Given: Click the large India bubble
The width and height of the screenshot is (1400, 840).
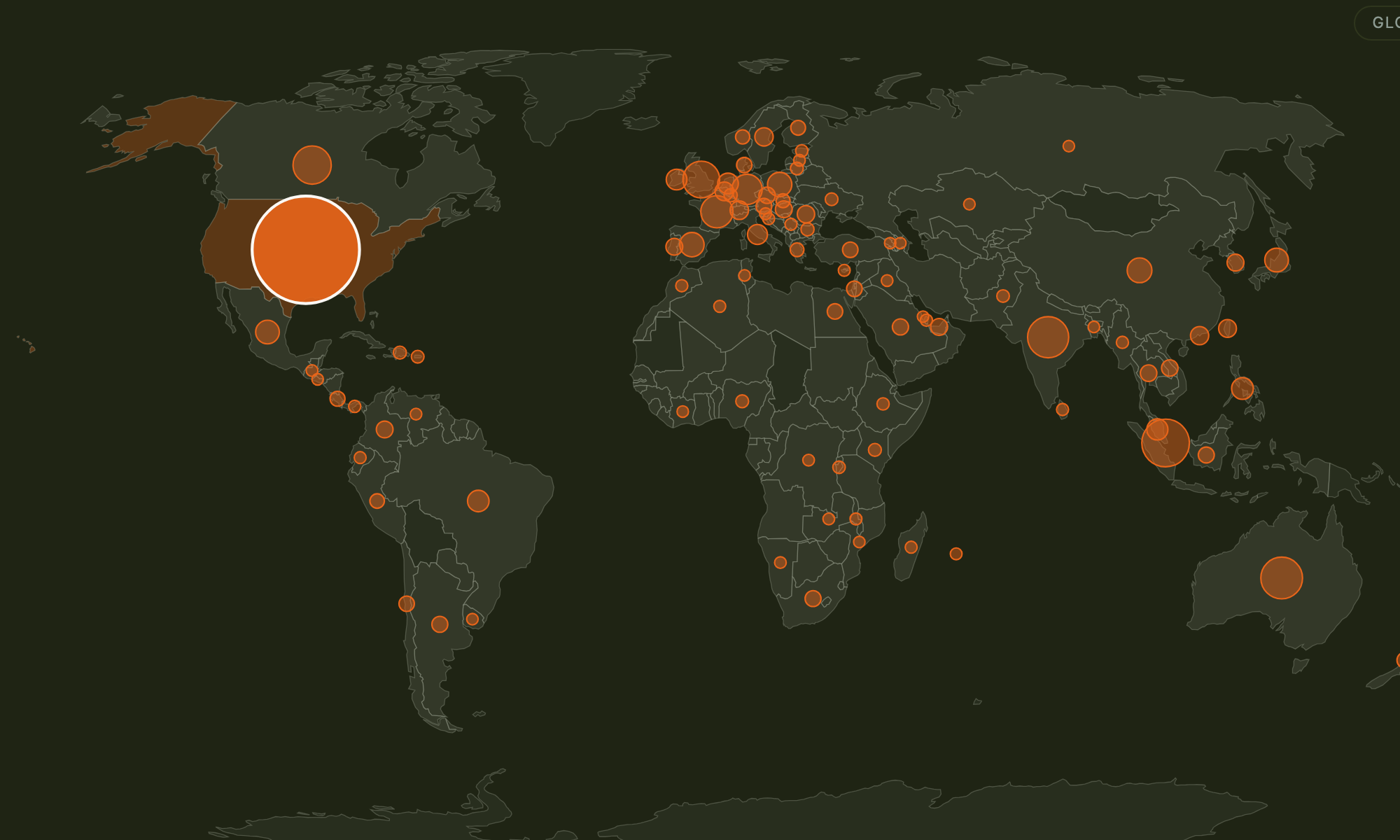Looking at the screenshot, I should (1048, 337).
